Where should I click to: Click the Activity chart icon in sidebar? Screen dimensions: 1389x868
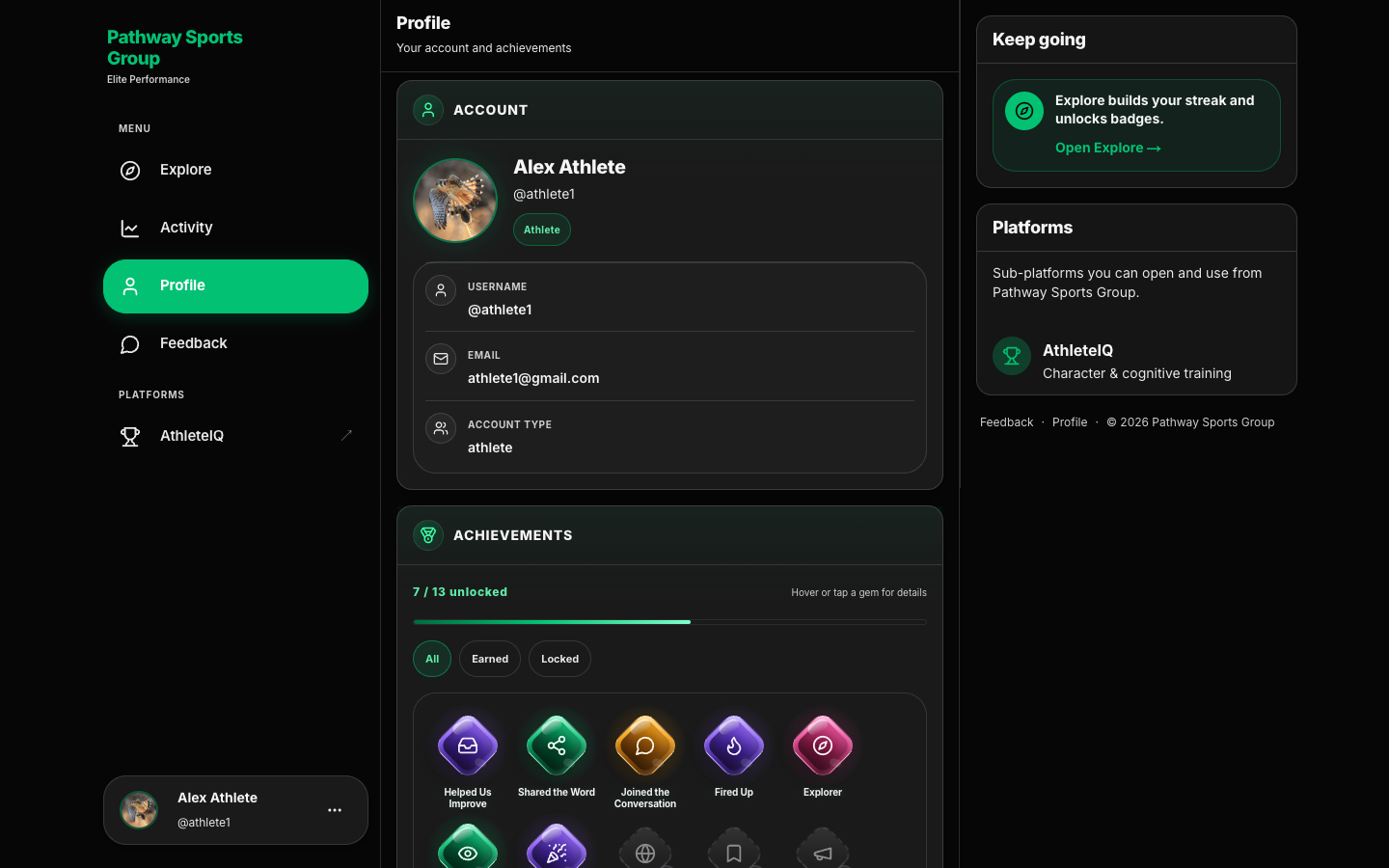coord(130,229)
